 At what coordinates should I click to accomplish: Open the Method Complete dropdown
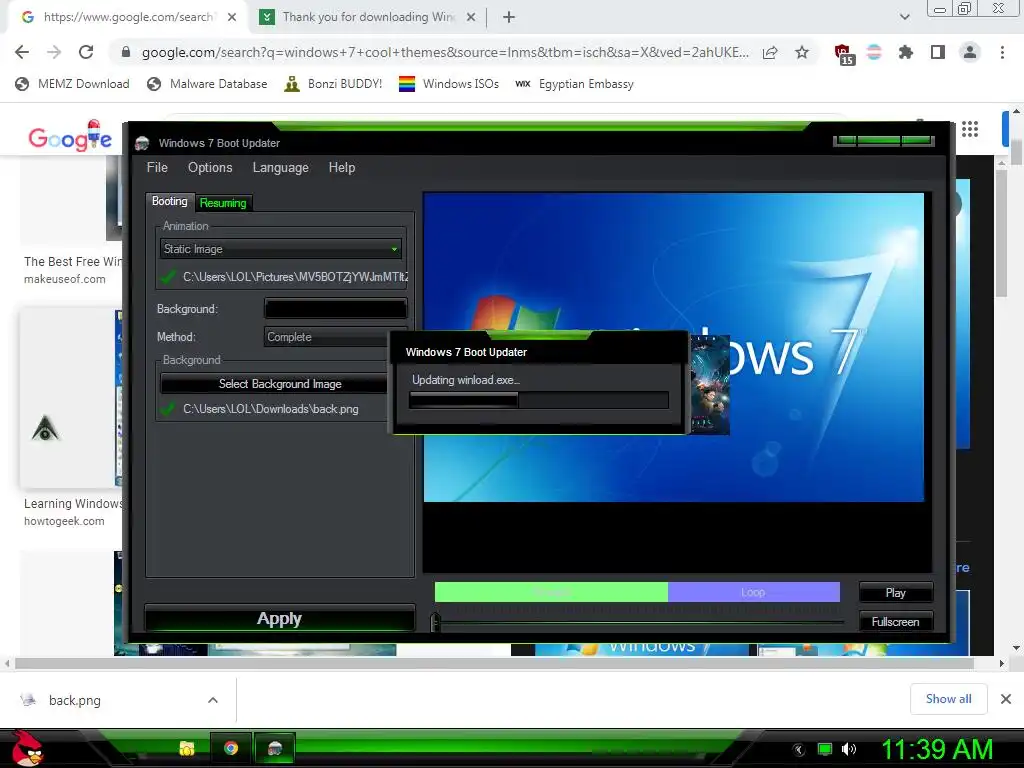(x=327, y=337)
